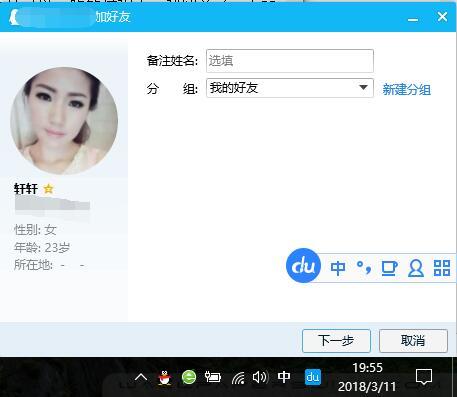Toggle punctuation mode on the IME bar
Screen dimensions: 457x397
(364, 268)
